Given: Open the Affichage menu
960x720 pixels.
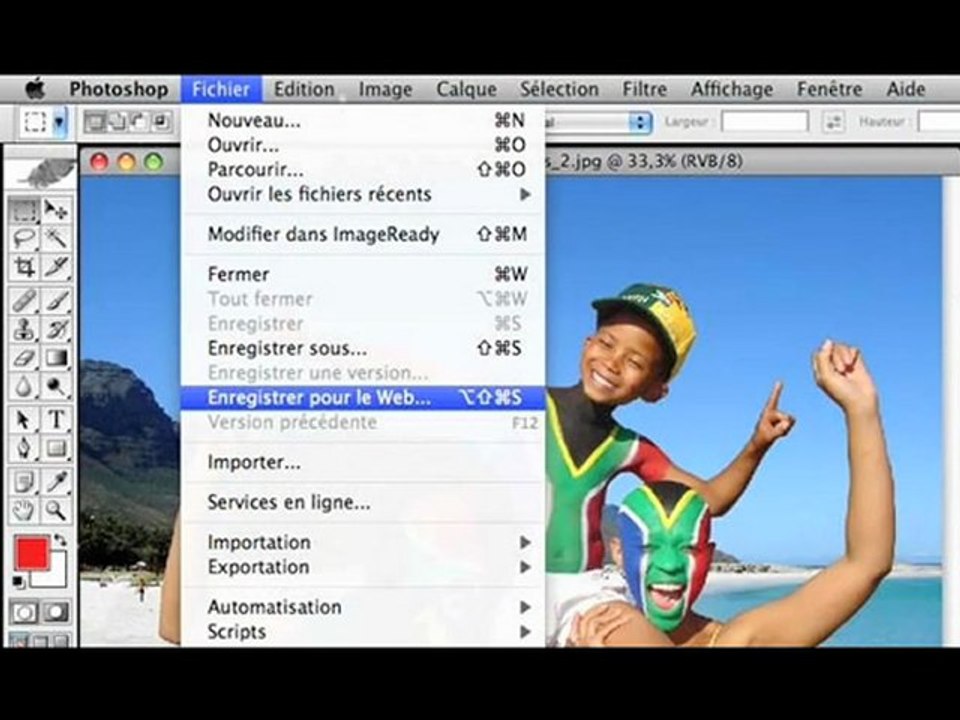Looking at the screenshot, I should [x=732, y=89].
